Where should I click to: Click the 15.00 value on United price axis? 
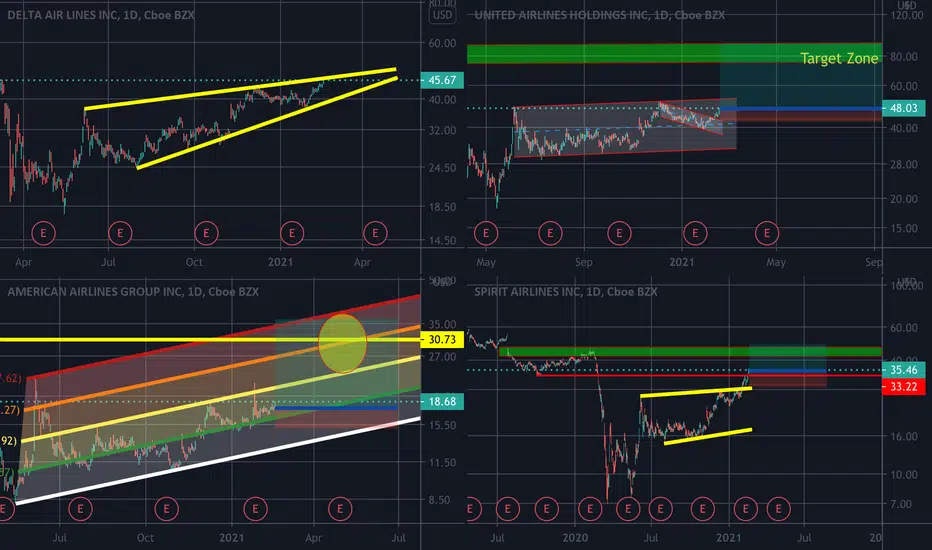click(903, 228)
